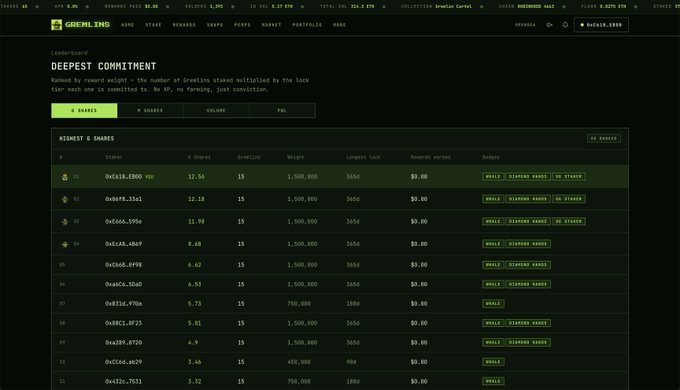
Task: Click the Leaderboard breadcrumb label
Action: pos(69,53)
